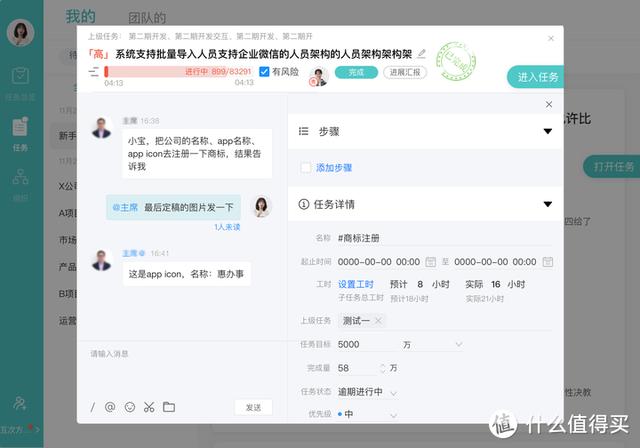640x448 pixels.
Task: Open the folder attachment icon
Action: click(169, 407)
